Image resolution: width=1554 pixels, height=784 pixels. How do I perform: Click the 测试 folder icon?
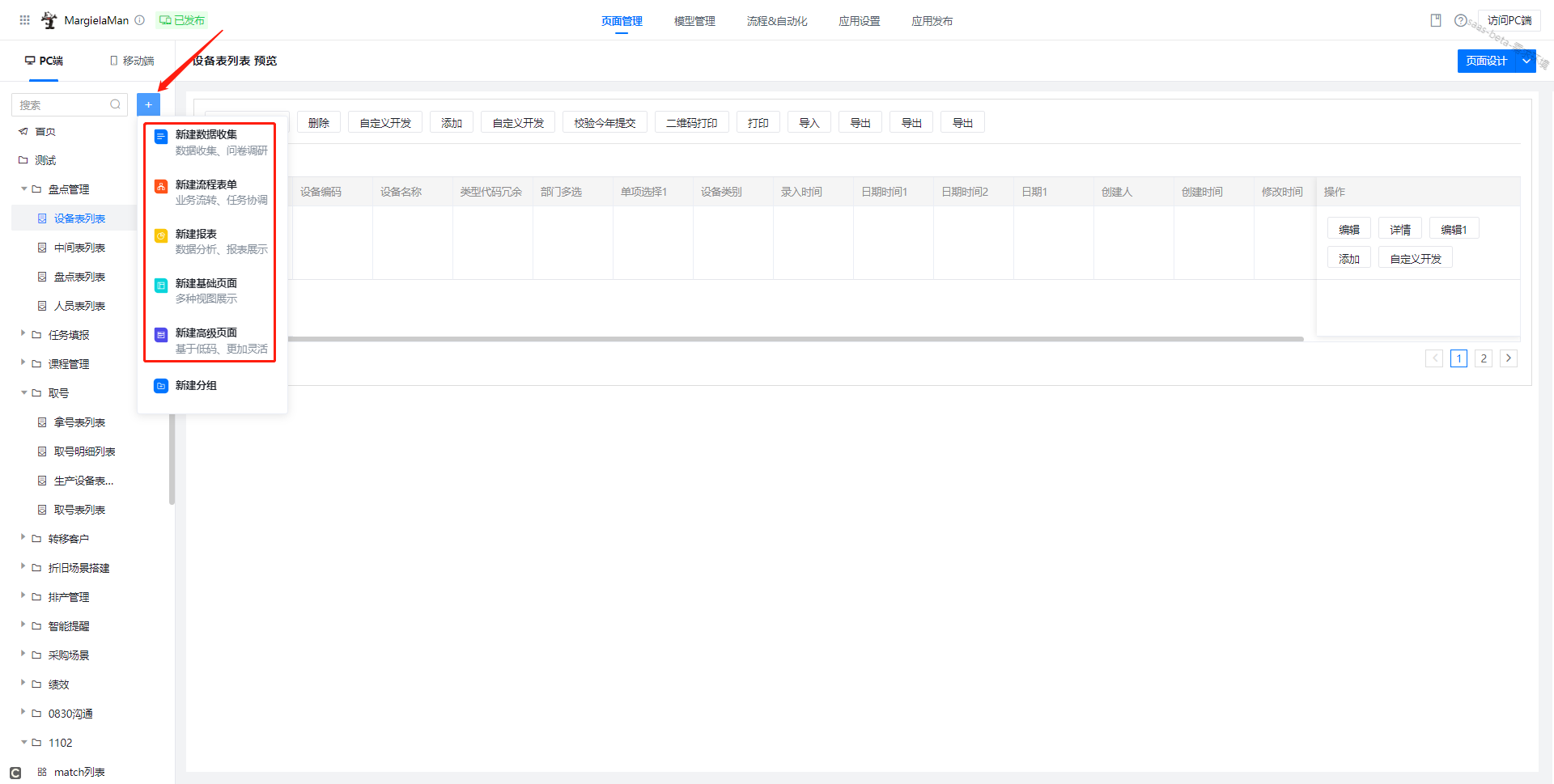pos(23,160)
